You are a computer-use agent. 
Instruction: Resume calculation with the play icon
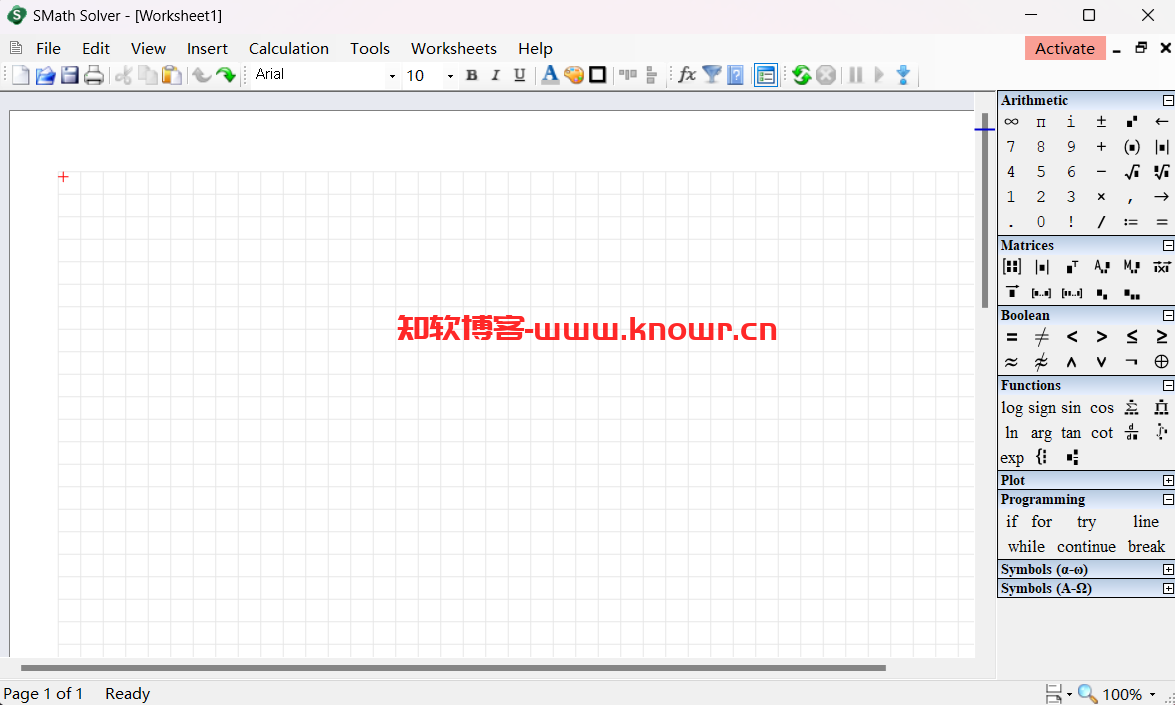pos(880,75)
